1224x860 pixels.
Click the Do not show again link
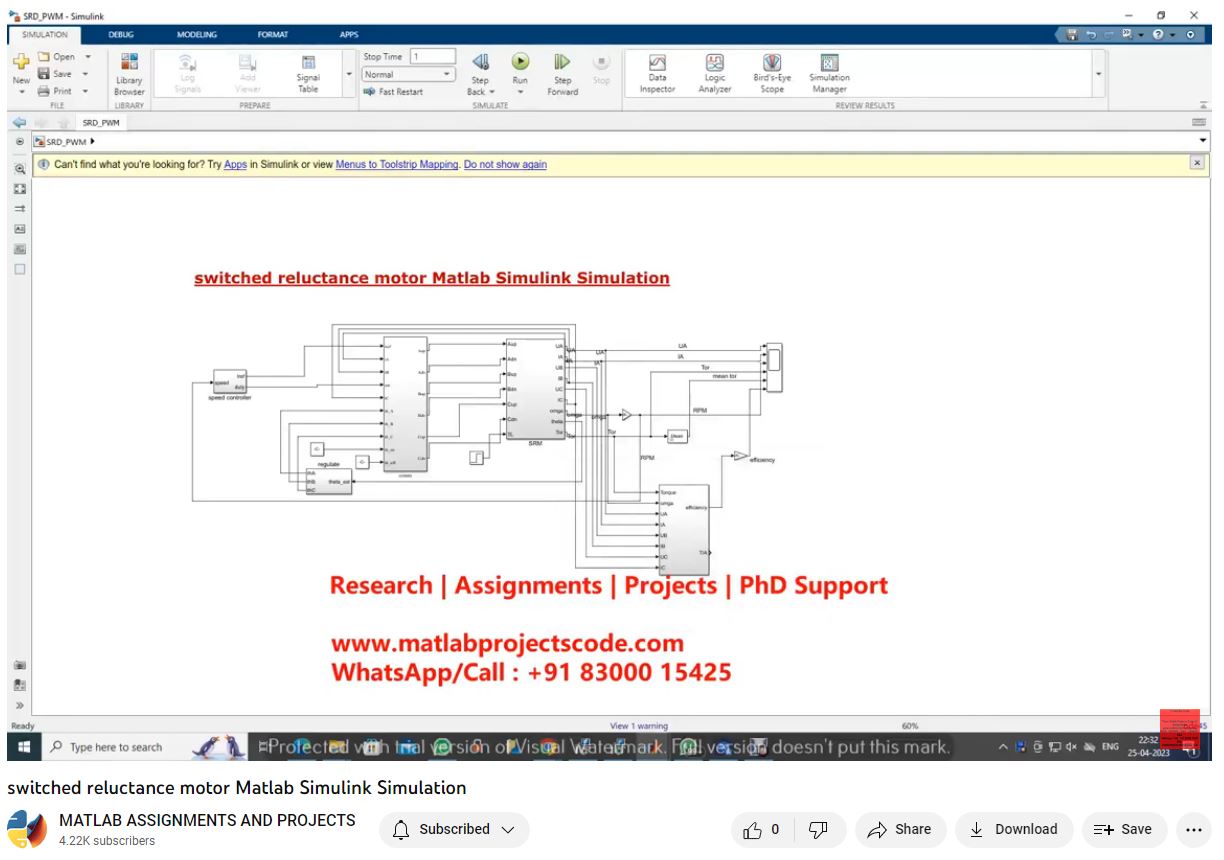click(x=505, y=165)
